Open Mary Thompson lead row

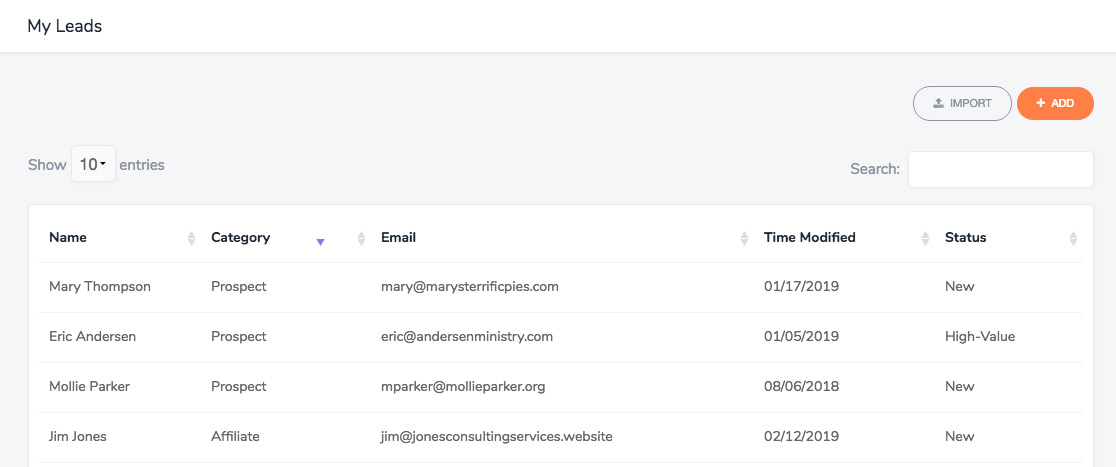click(x=562, y=287)
